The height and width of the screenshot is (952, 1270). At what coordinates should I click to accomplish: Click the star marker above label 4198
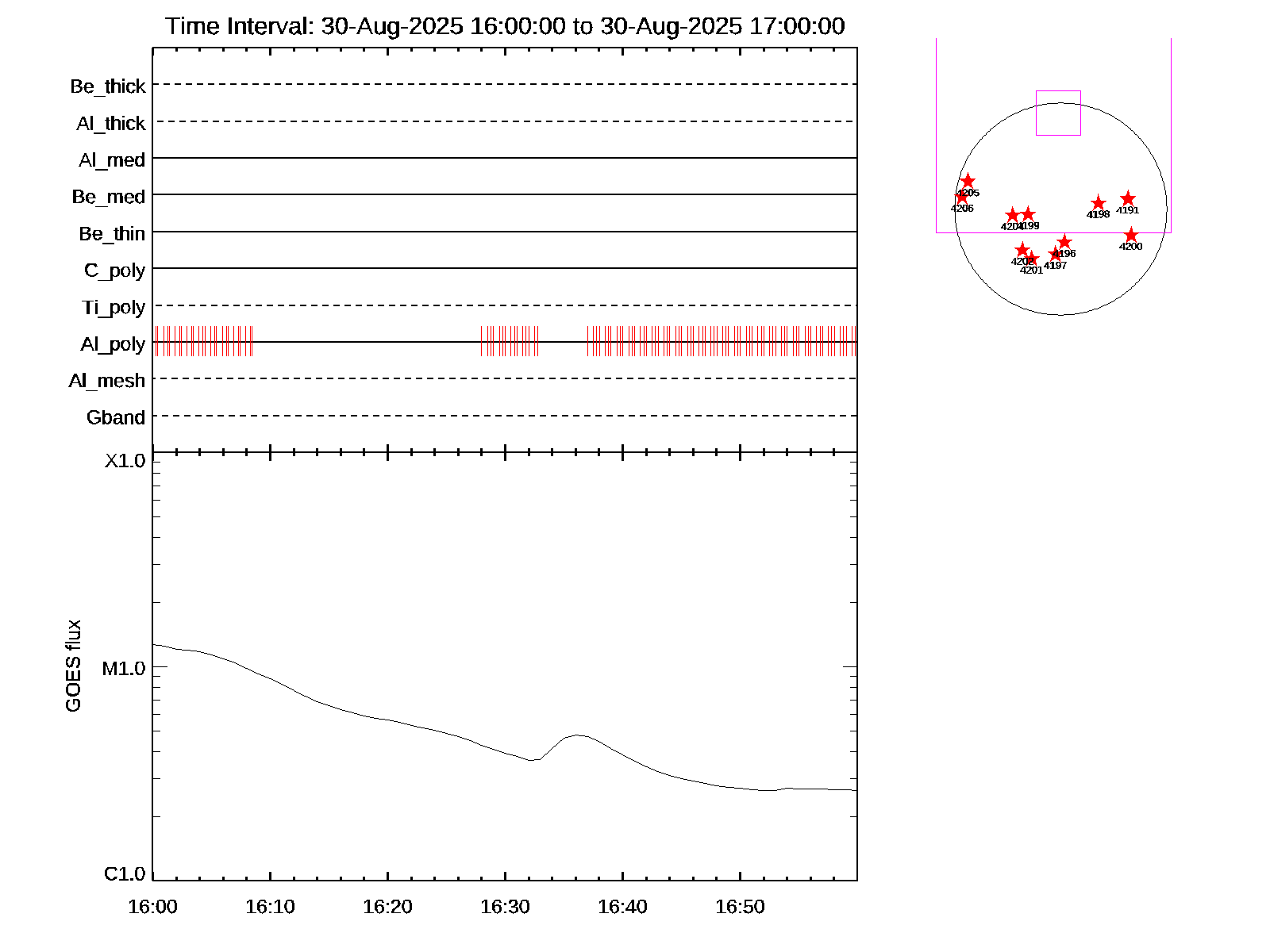1098,204
